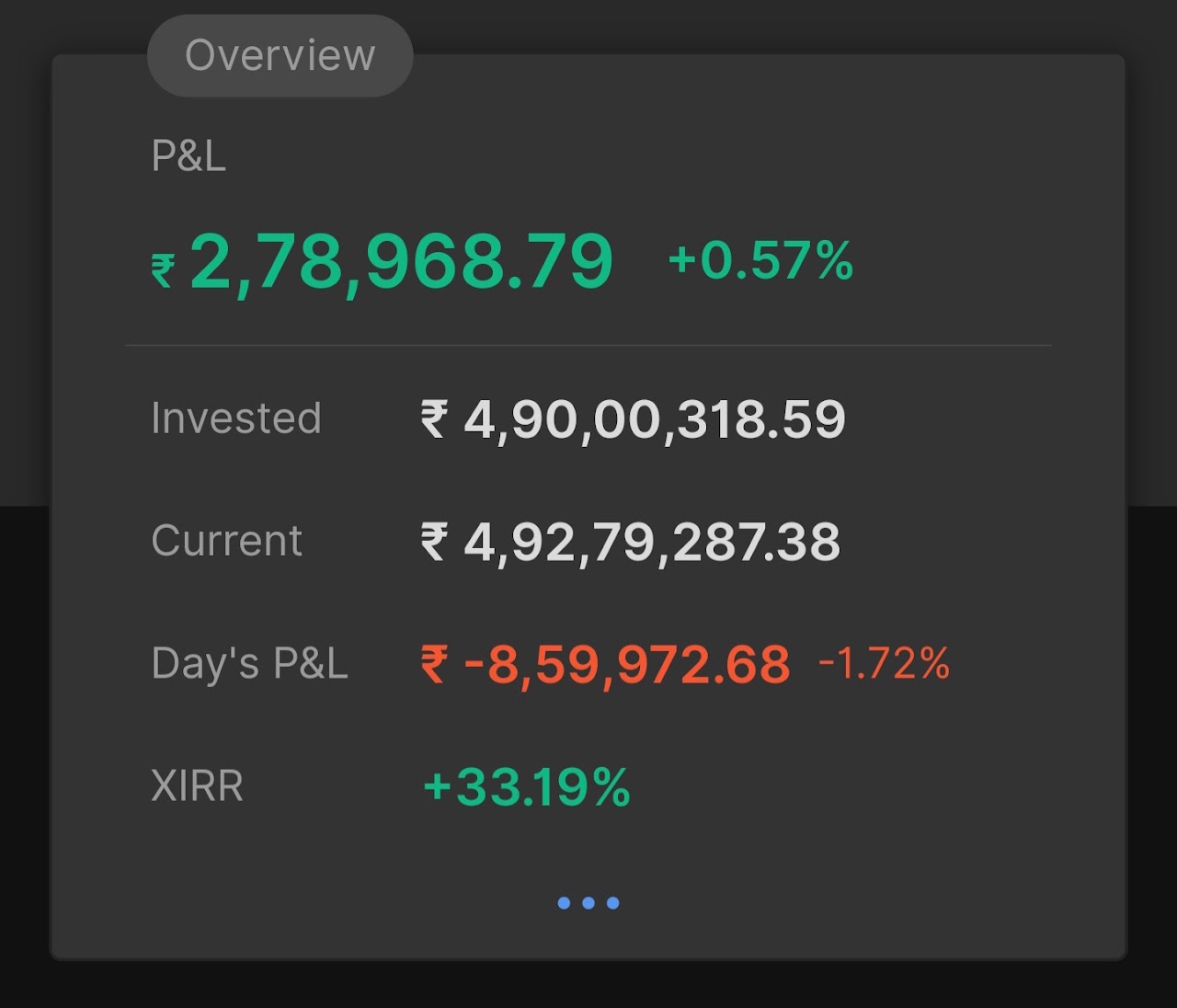Open the Overview pill tab
This screenshot has width=1177, height=1008.
point(280,55)
